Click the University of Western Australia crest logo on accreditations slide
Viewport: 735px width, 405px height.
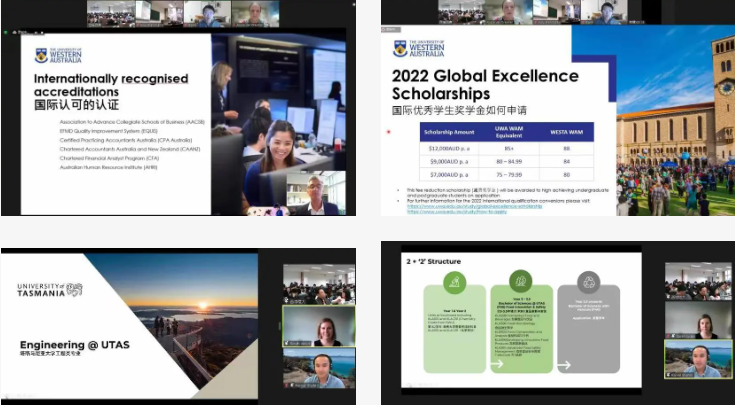41,55
